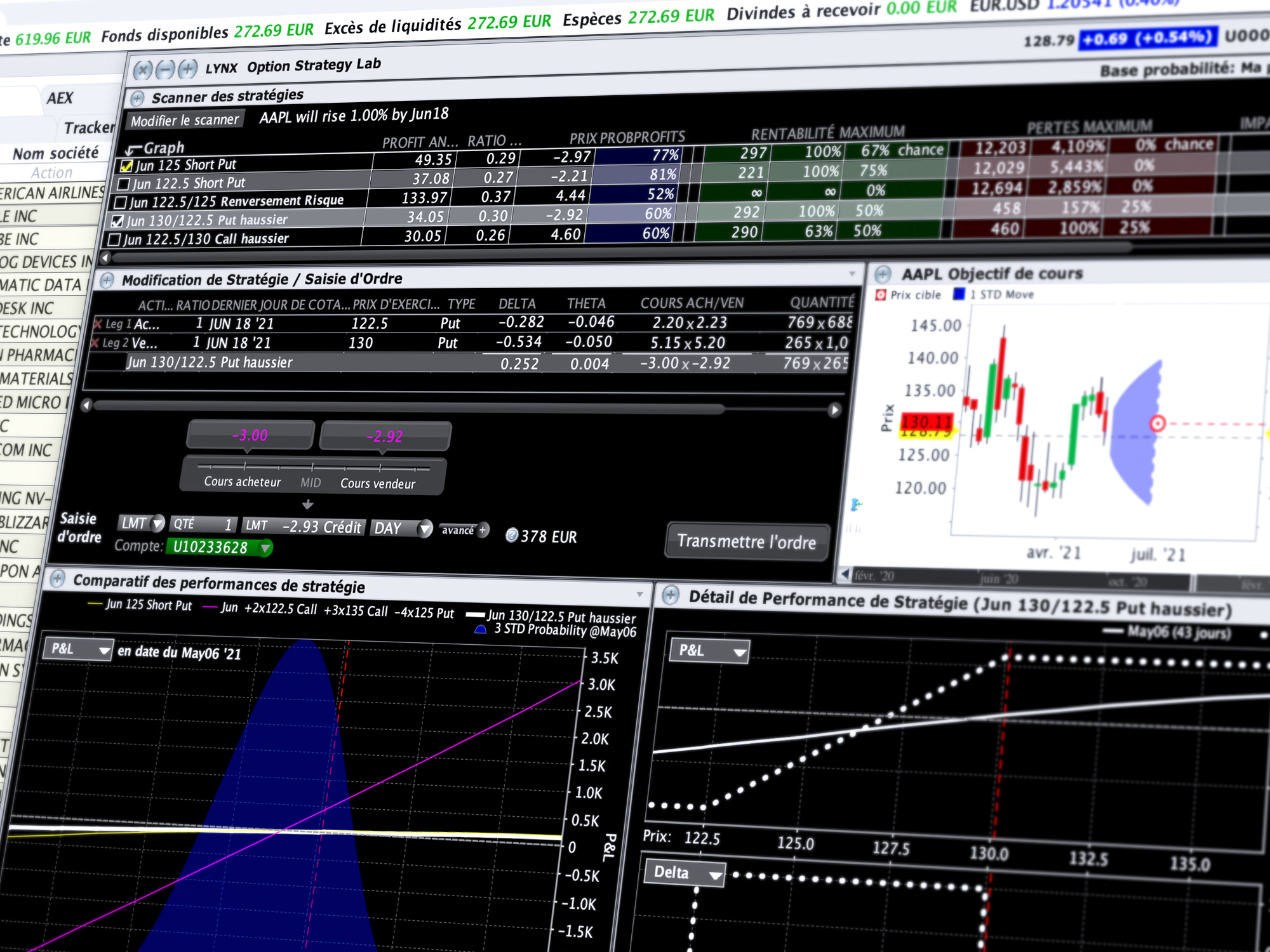The width and height of the screenshot is (1270, 952).
Task: Expand the Comparatif des performances panel menu arrow
Action: 640,595
